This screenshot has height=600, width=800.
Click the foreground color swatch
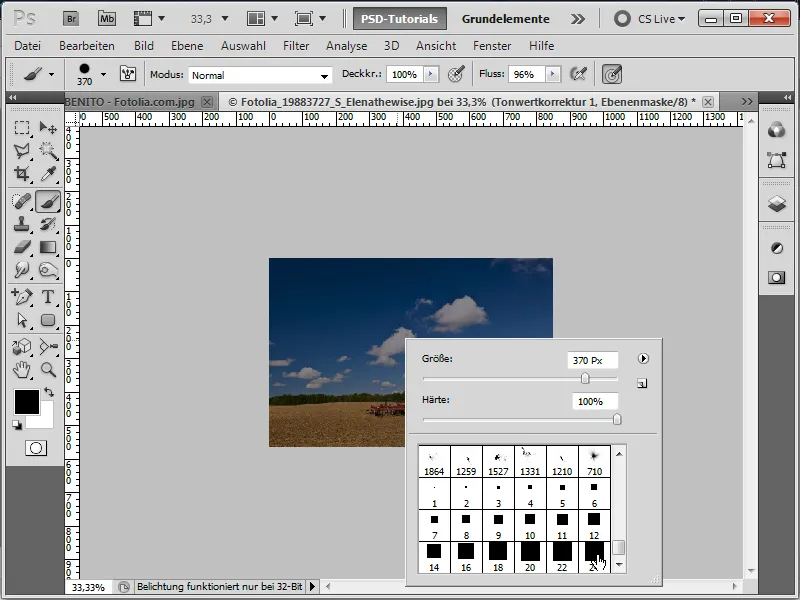[x=27, y=402]
